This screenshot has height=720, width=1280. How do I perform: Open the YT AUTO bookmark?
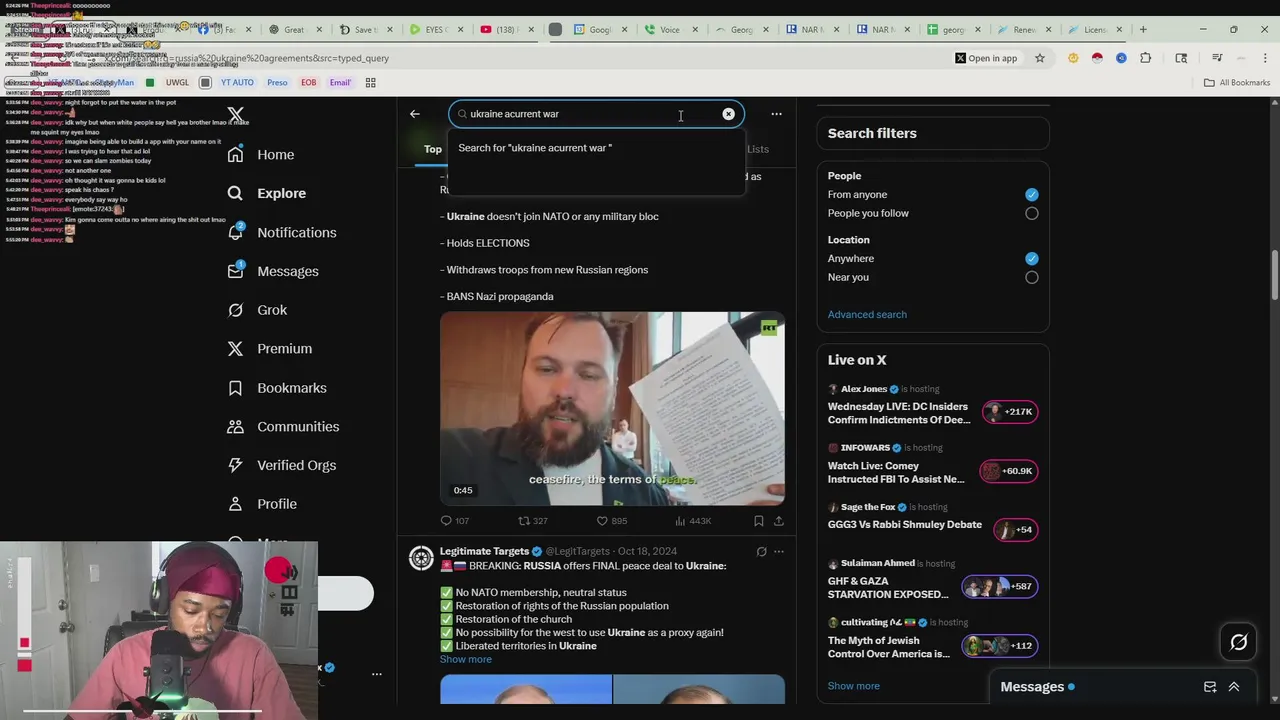pos(237,83)
